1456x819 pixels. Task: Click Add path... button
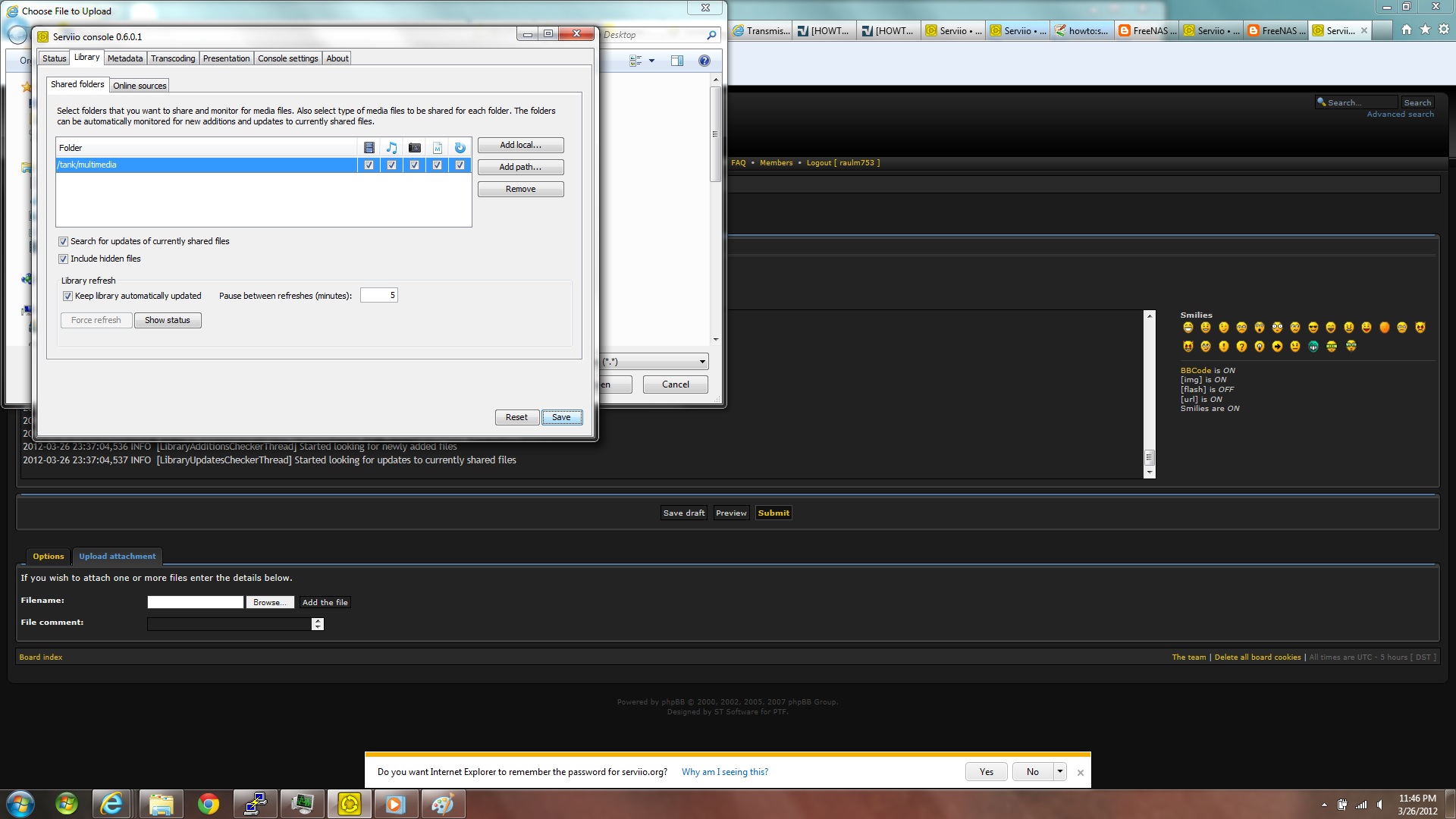click(521, 167)
